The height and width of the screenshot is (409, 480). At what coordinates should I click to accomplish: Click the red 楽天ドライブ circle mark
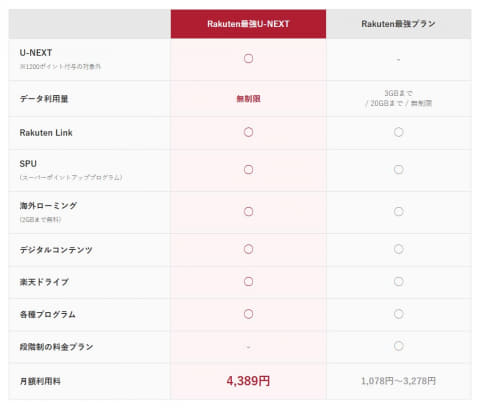click(248, 281)
